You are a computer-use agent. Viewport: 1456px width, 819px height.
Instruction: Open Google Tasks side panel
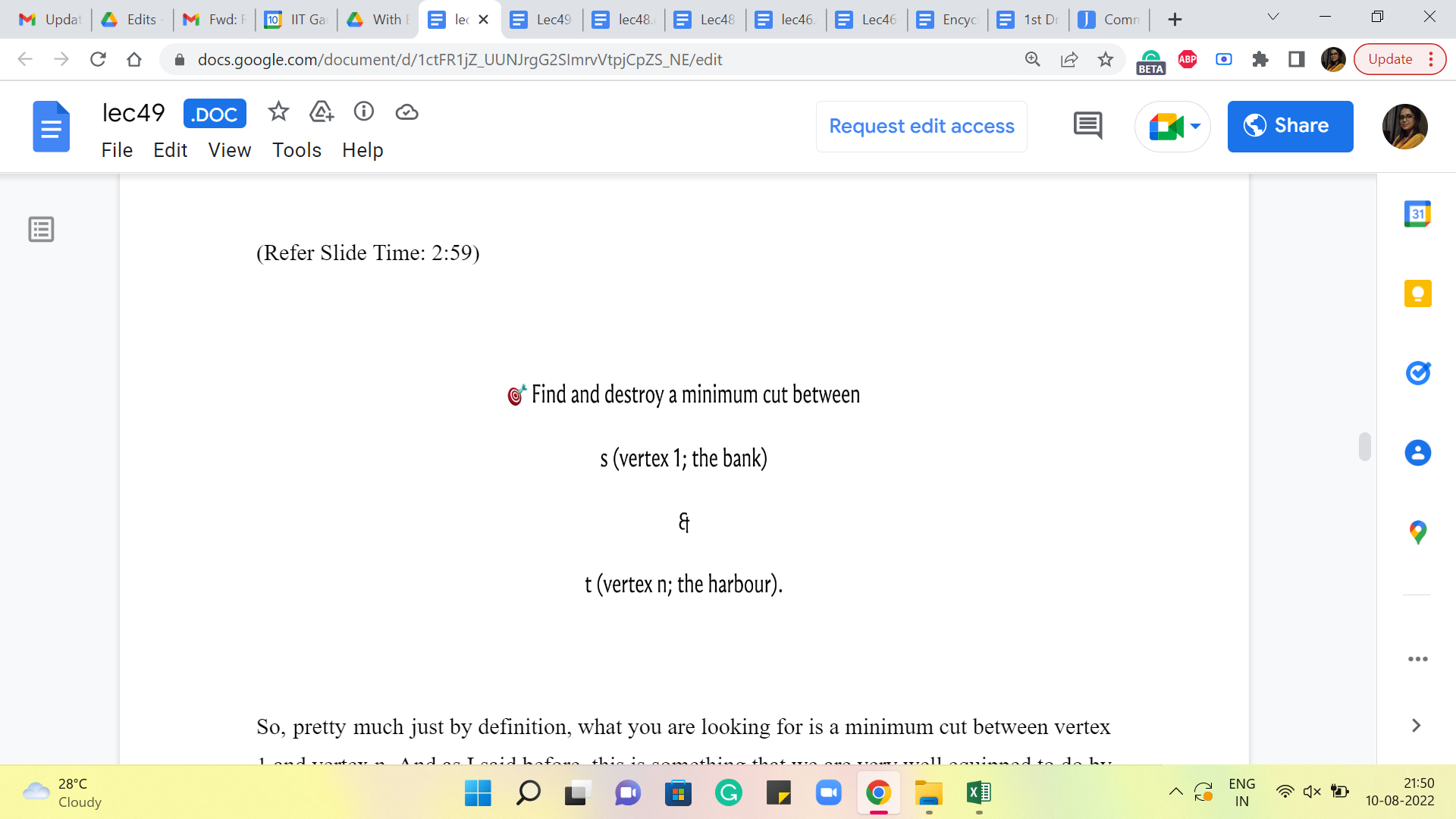1417,373
